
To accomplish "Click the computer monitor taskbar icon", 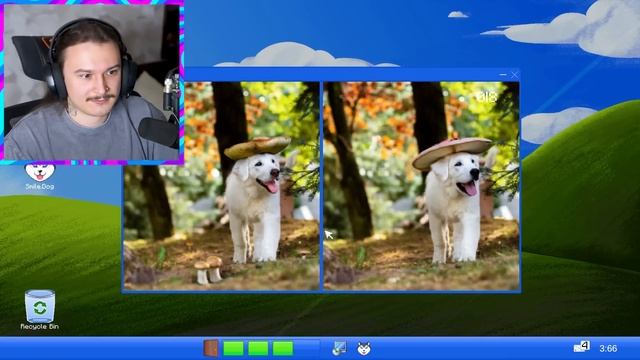I will (339, 348).
